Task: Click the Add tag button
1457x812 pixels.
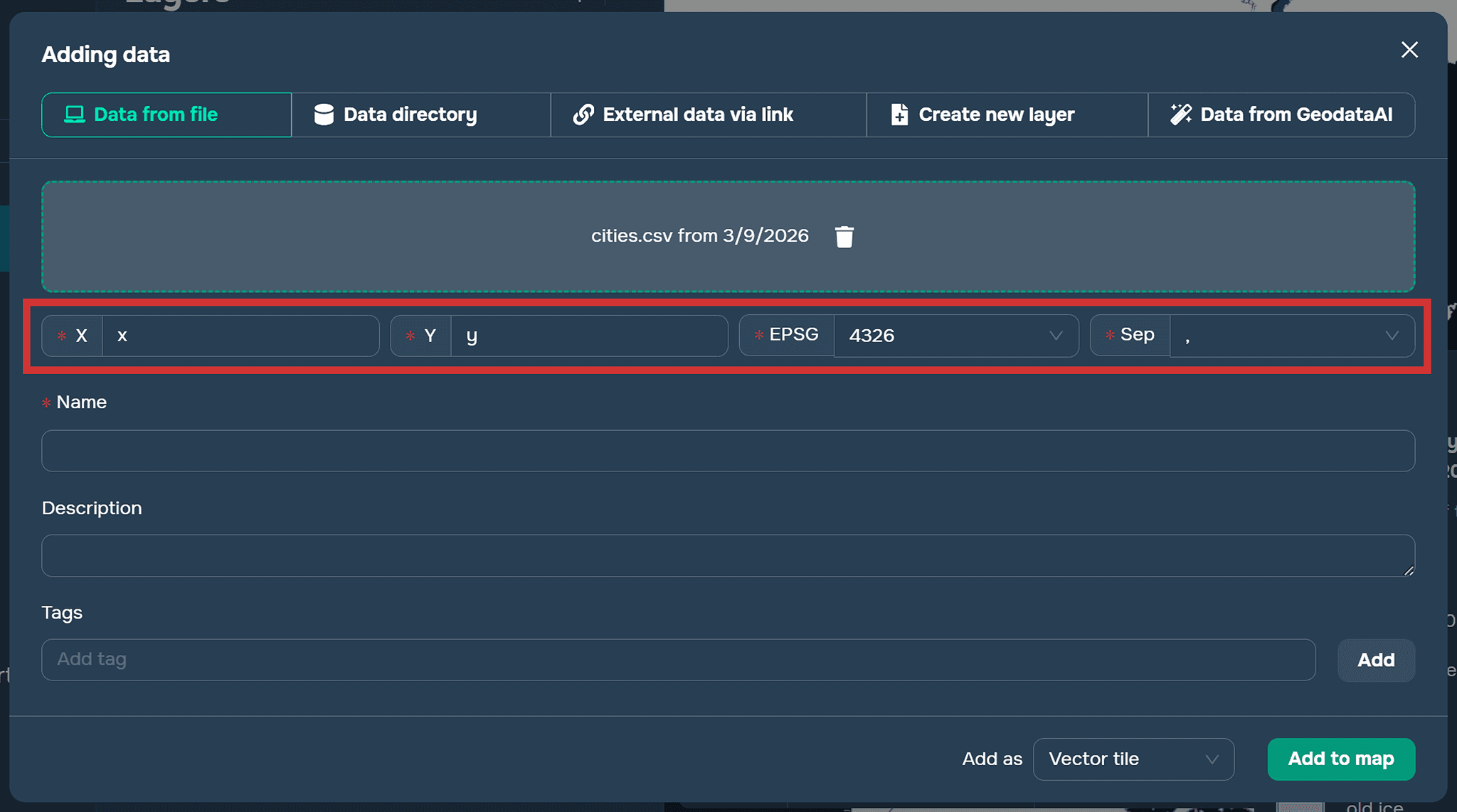Action: coord(1375,660)
